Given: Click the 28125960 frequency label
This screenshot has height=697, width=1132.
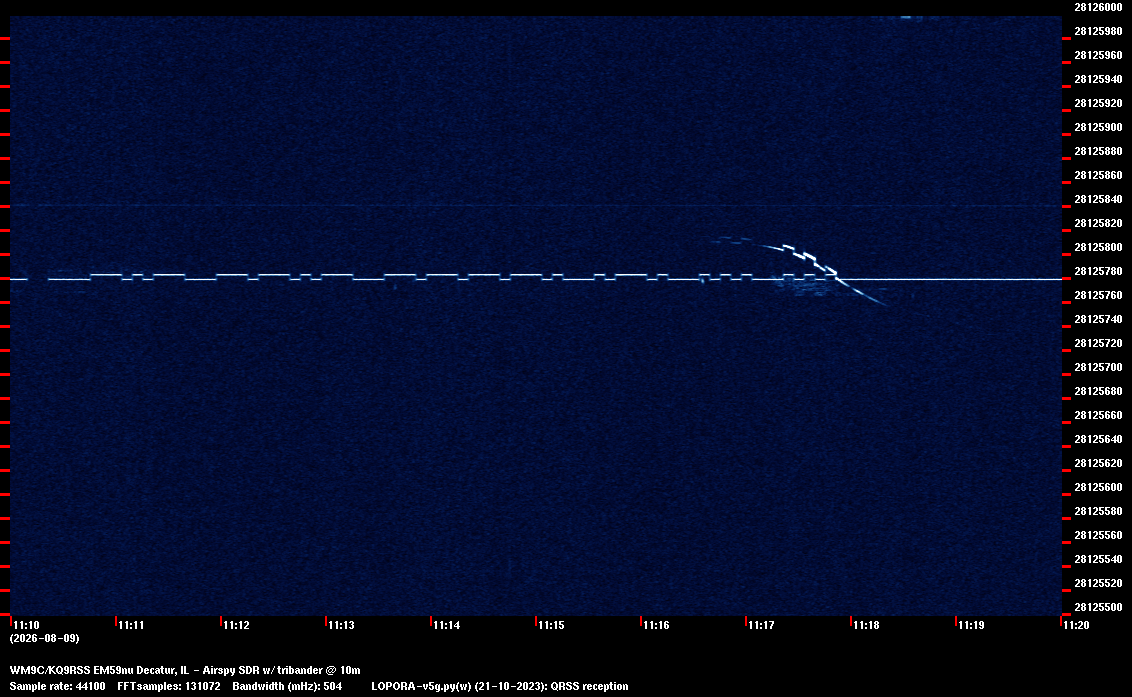Looking at the screenshot, I should coord(1098,55).
